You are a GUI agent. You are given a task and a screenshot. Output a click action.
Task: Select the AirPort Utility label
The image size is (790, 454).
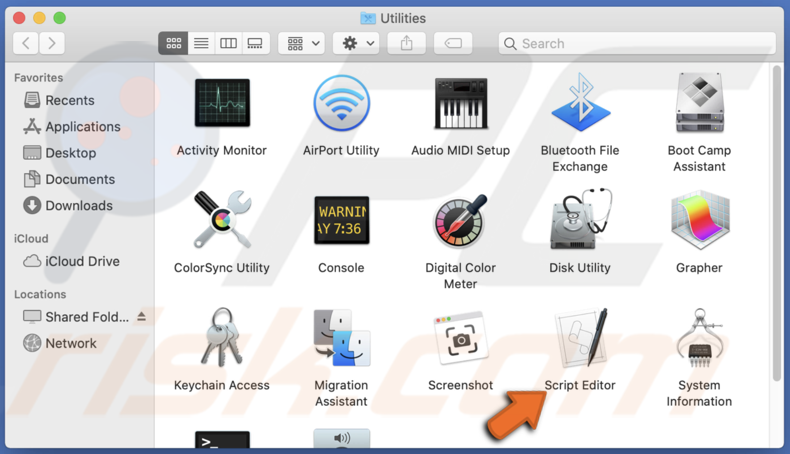pyautogui.click(x=341, y=150)
